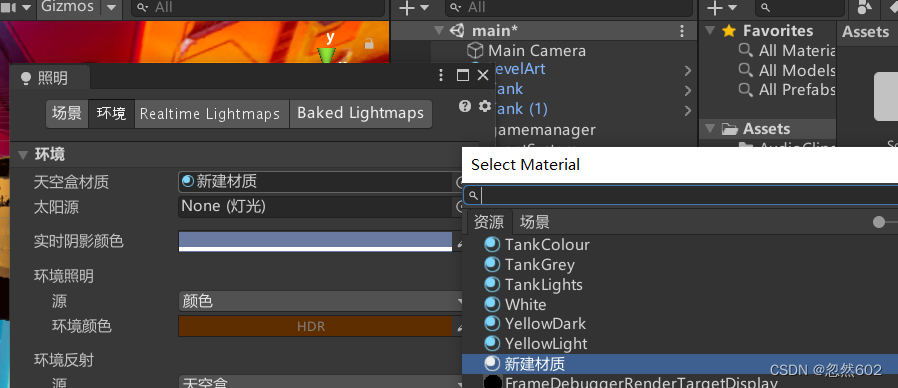898x388 pixels.
Task: Open the Hierarchy create plus menu
Action: tap(414, 7)
